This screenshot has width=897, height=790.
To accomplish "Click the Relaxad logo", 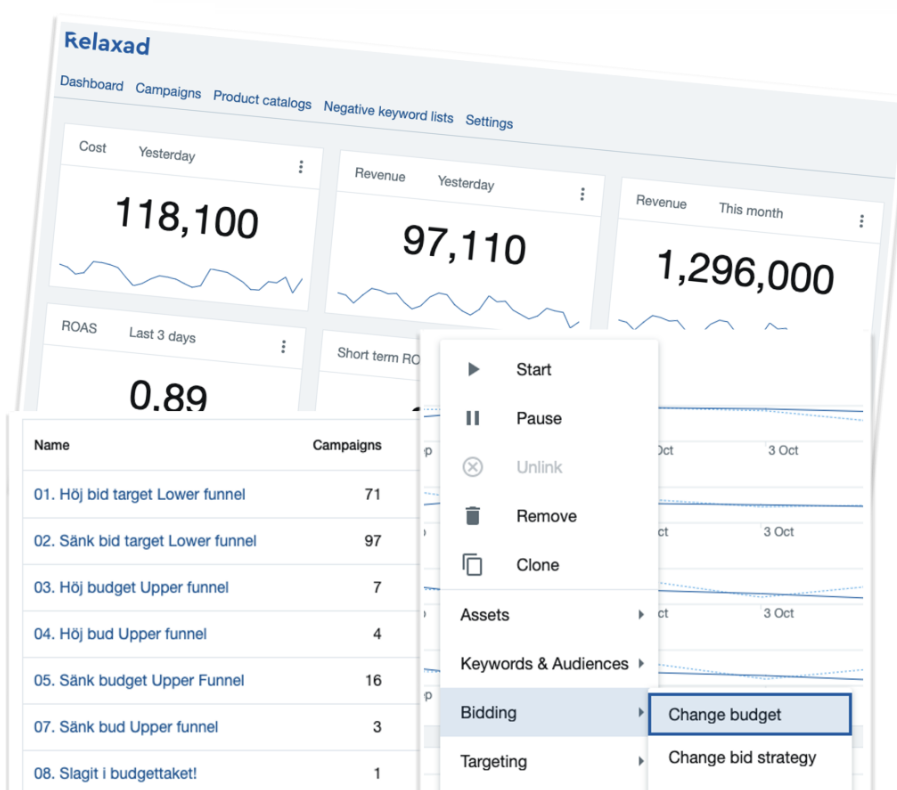I will (106, 44).
